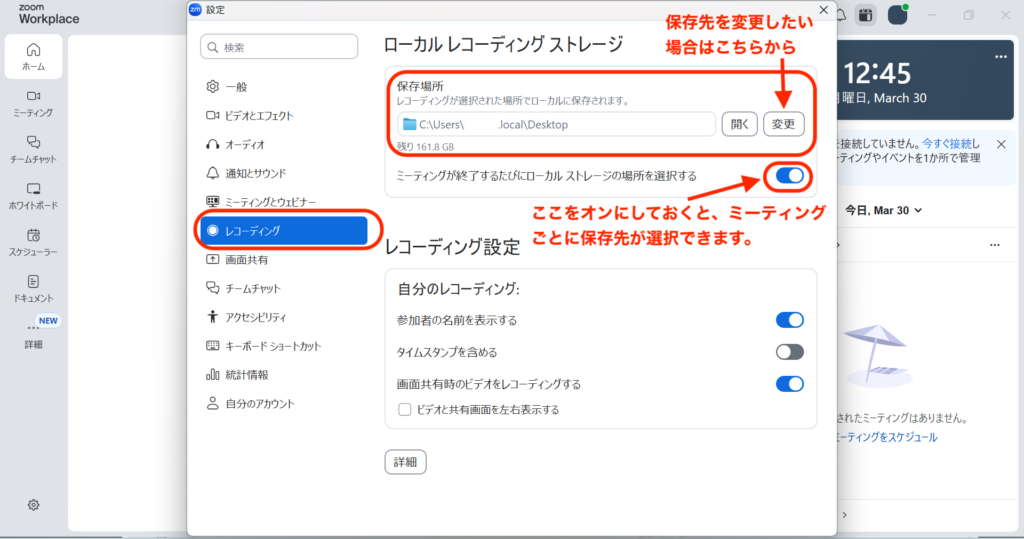Click the 詳細 button below recording settings
The image size is (1024, 539).
point(406,462)
